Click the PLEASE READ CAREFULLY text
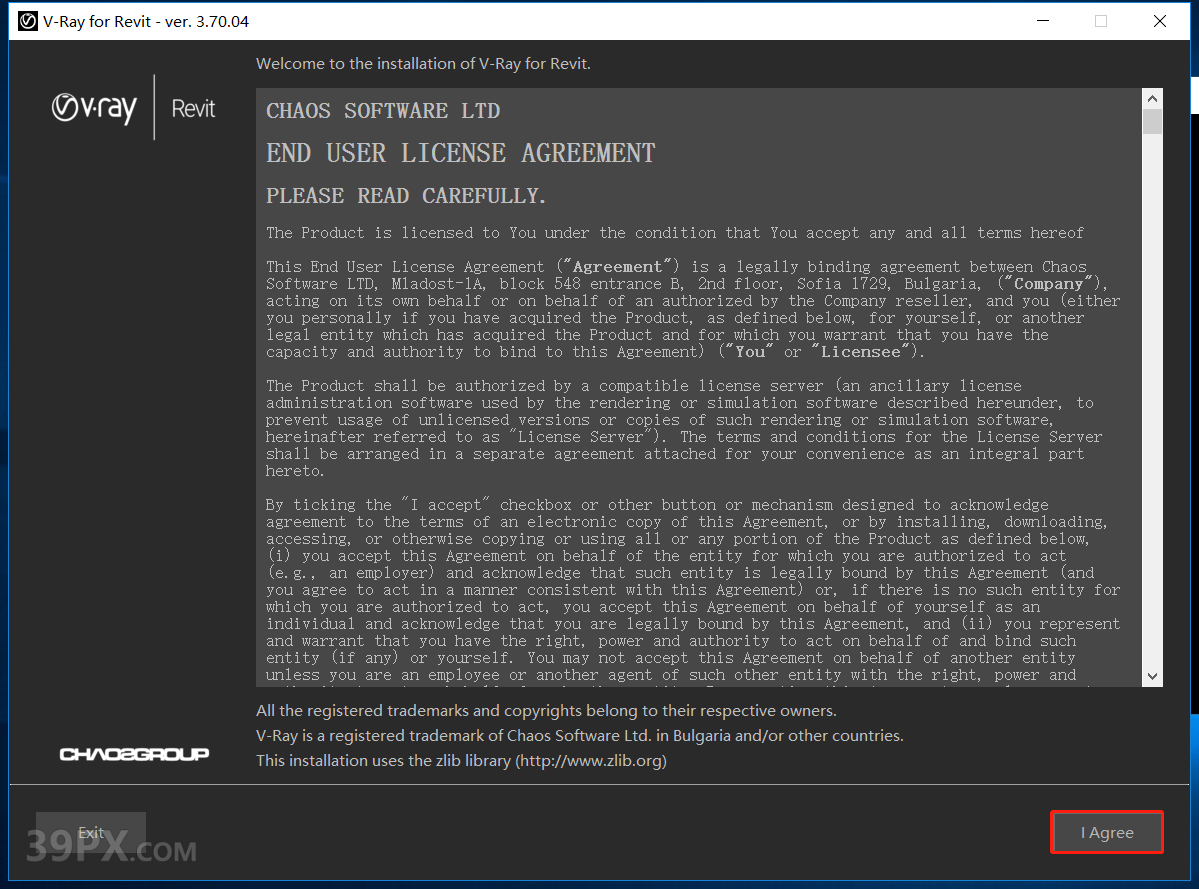Screen dimensions: 1199x889 coord(406,196)
